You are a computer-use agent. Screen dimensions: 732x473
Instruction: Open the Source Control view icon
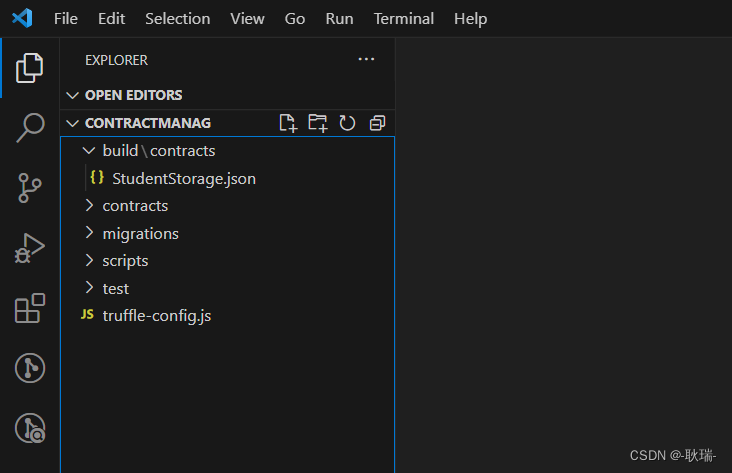tap(29, 188)
